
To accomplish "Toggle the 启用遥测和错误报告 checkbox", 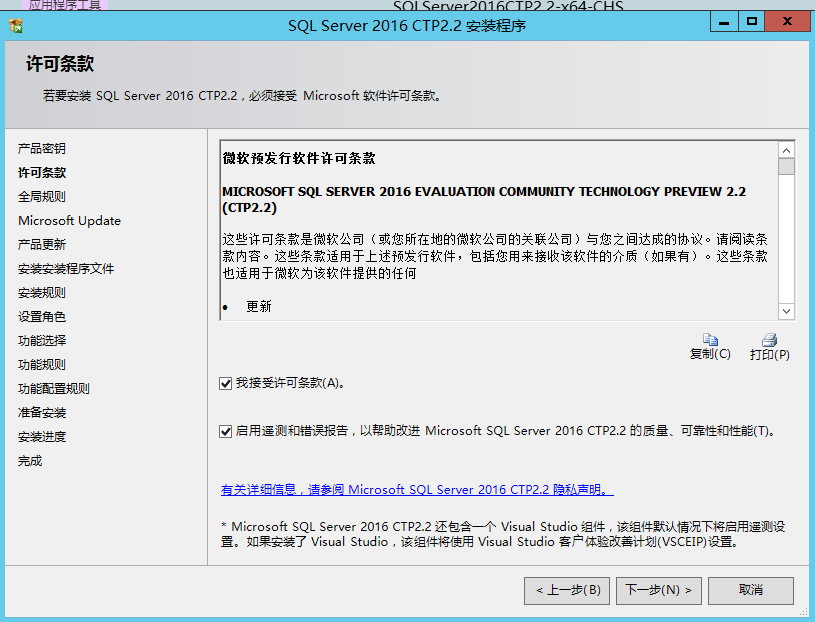I will point(226,431).
